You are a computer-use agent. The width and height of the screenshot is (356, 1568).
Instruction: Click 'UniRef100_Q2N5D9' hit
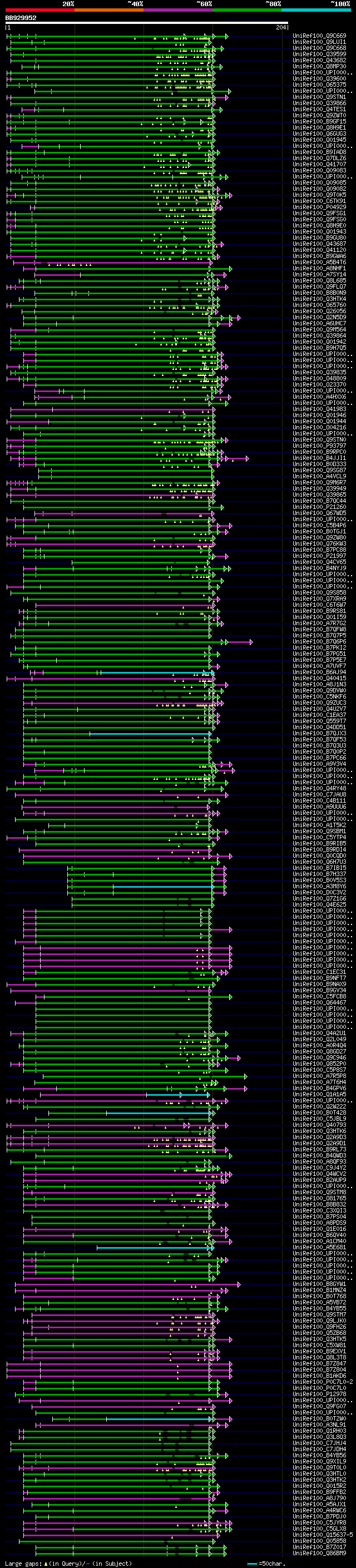click(319, 317)
